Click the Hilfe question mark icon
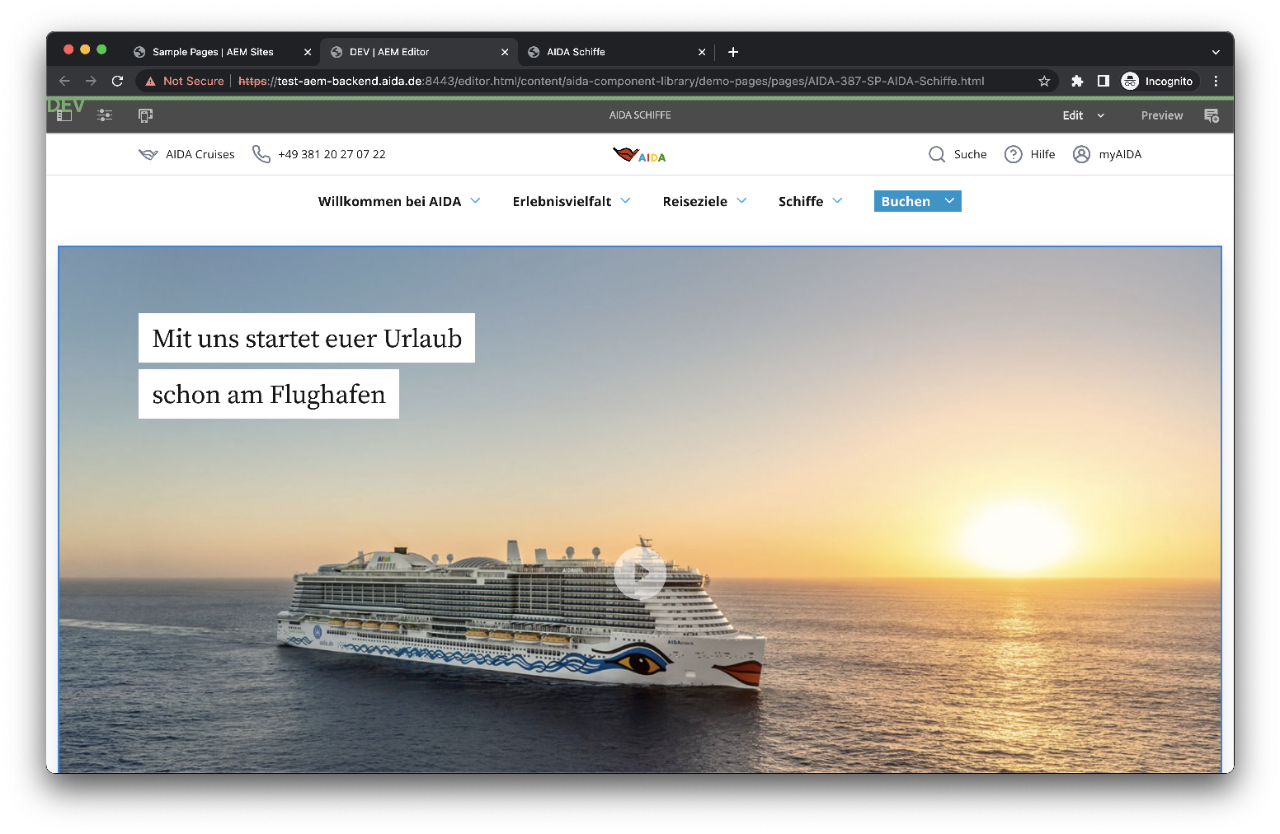The image size is (1280, 834). coord(1013,154)
